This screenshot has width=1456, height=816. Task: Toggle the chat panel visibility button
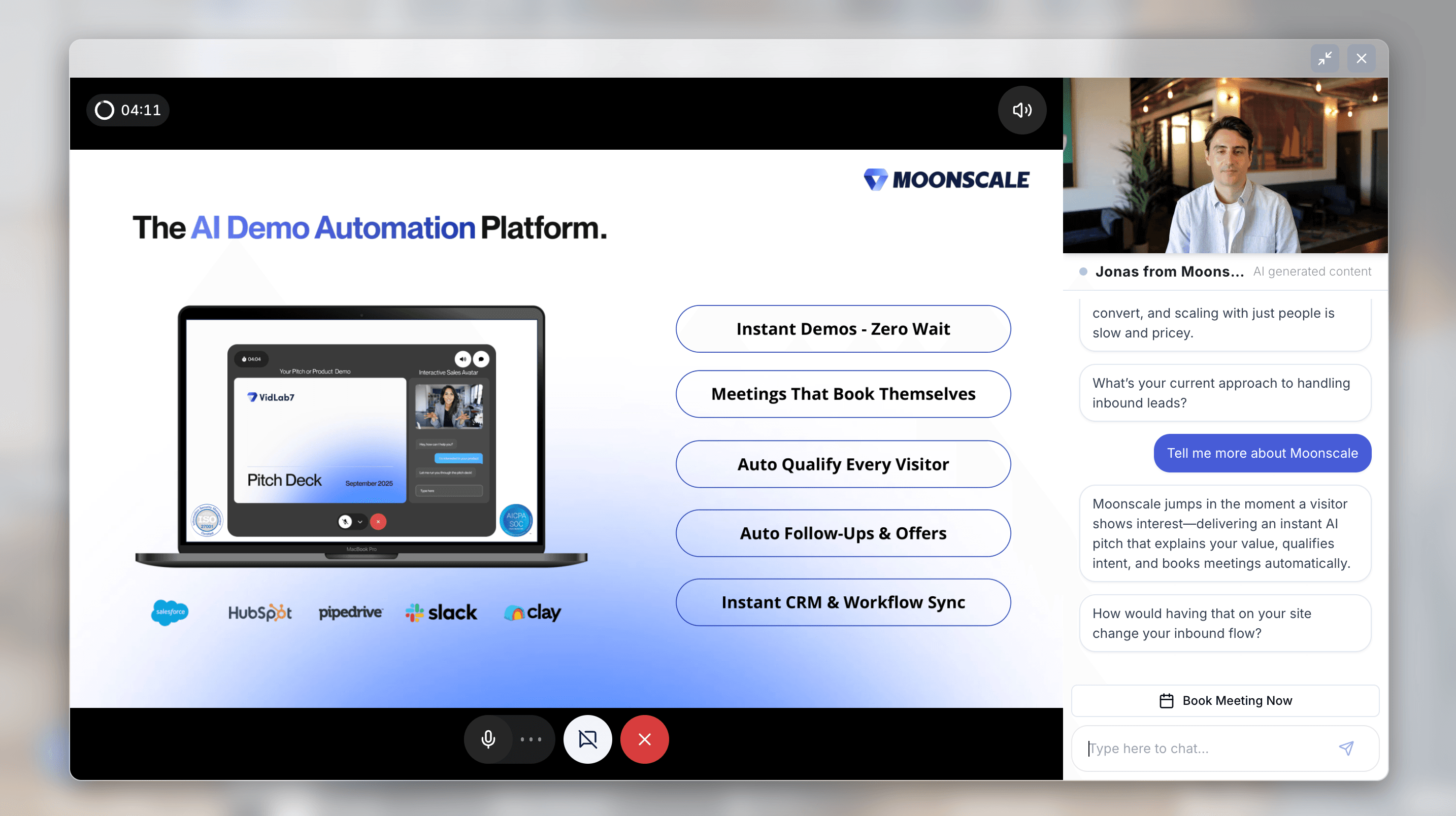click(588, 739)
